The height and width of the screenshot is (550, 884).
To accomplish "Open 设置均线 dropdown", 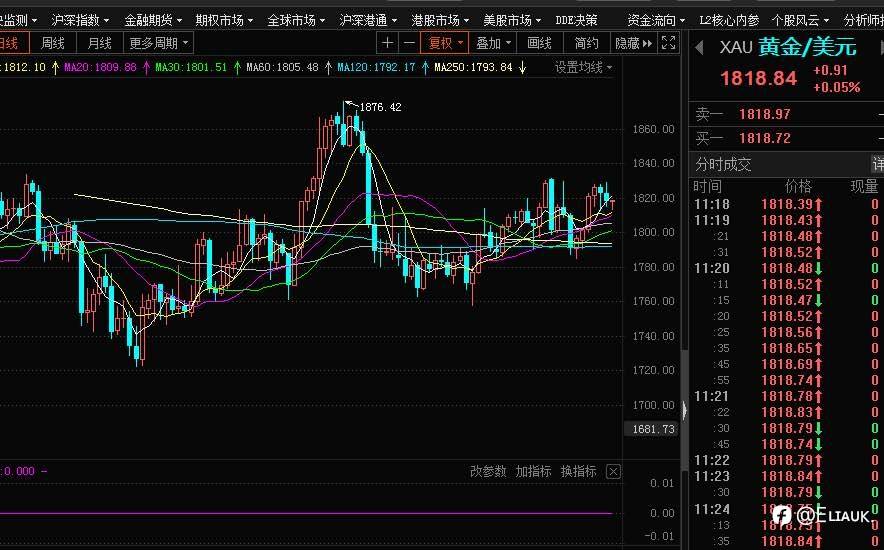I will pyautogui.click(x=584, y=68).
